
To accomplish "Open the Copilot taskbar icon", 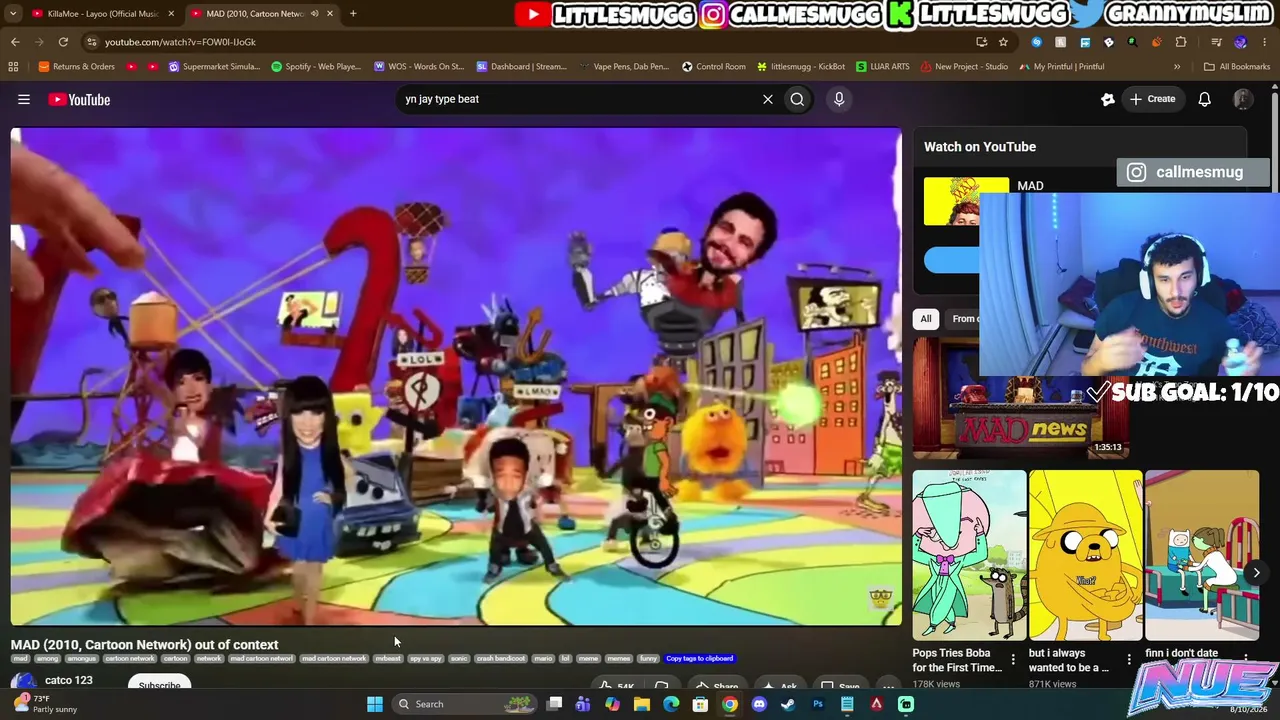I will (612, 704).
